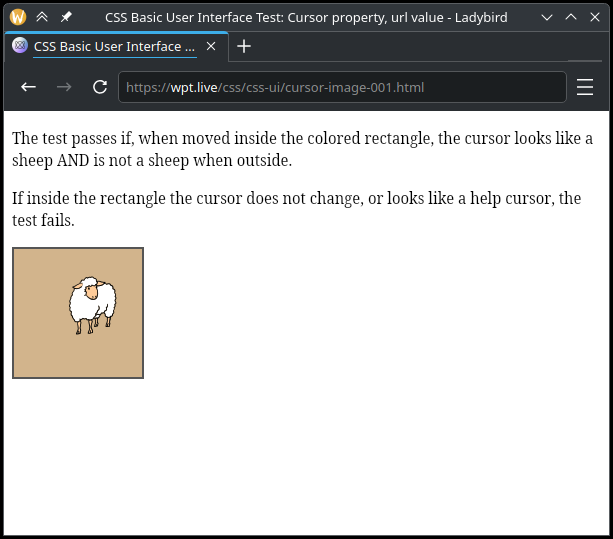Close the Ladybird window

click(595, 17)
